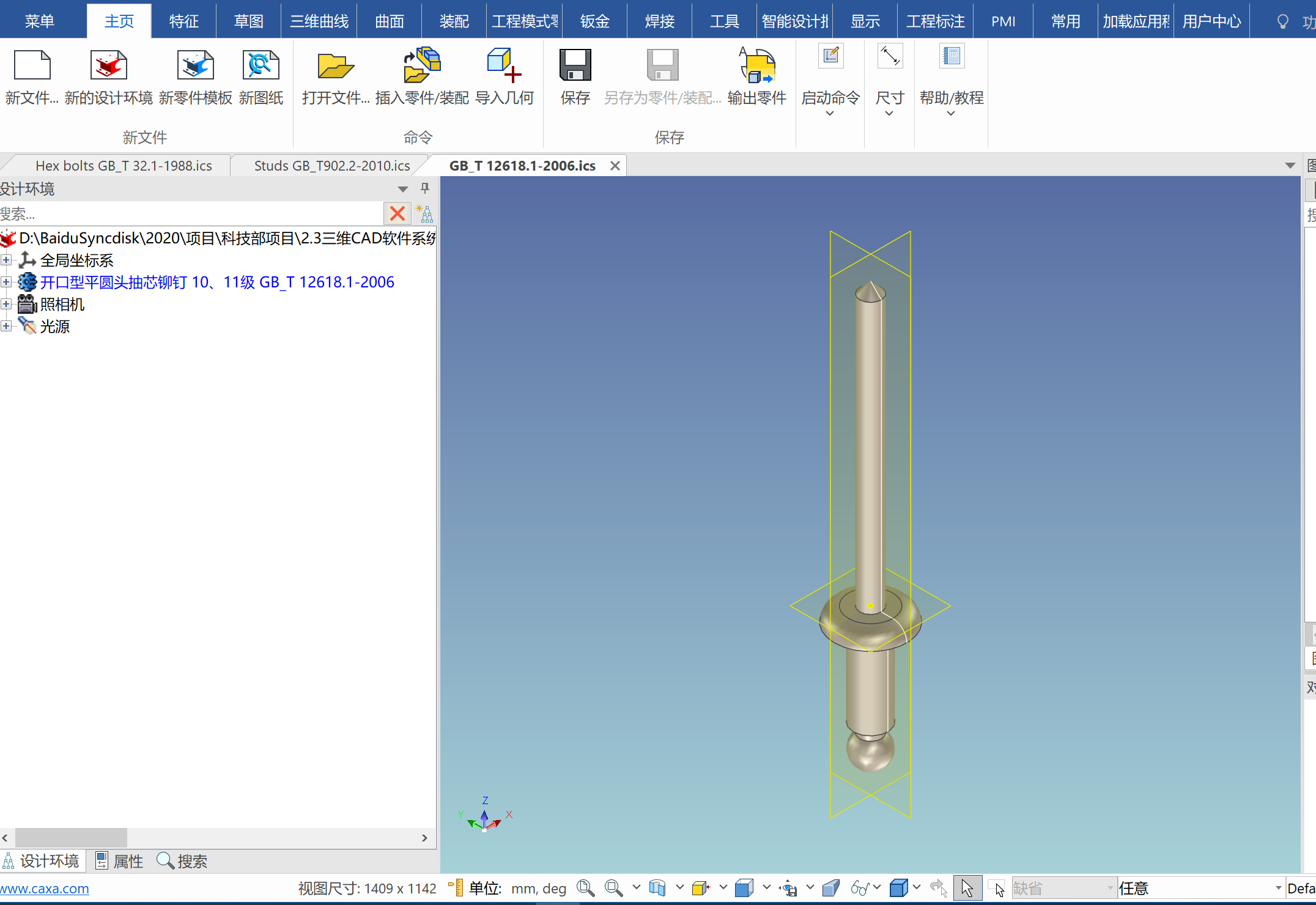Click the 属性 panel button
Viewport: 1316px width, 905px height.
[120, 861]
